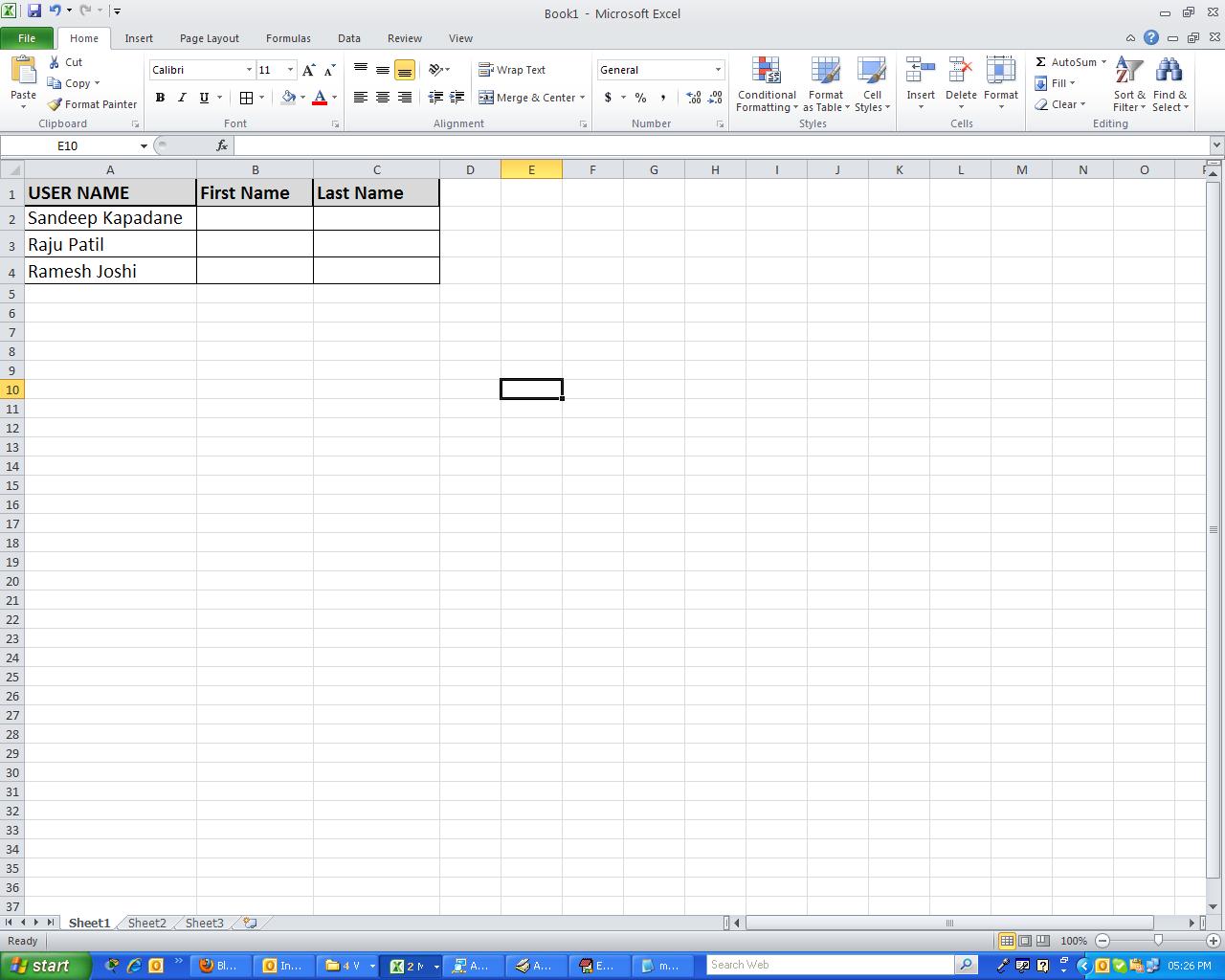Viewport: 1225px width, 980px height.
Task: Open the General number format dropdown
Action: (x=718, y=70)
